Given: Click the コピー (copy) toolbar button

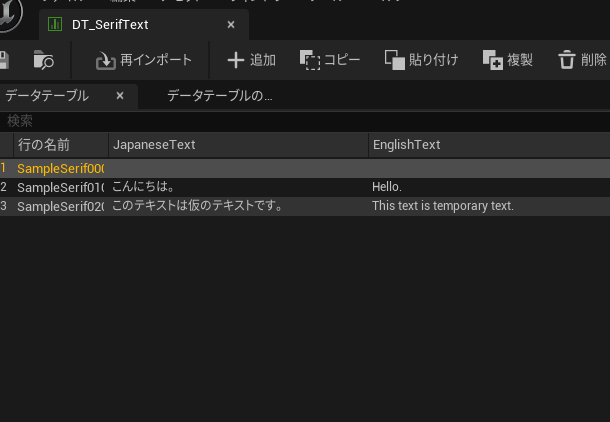Looking at the screenshot, I should click(x=330, y=60).
